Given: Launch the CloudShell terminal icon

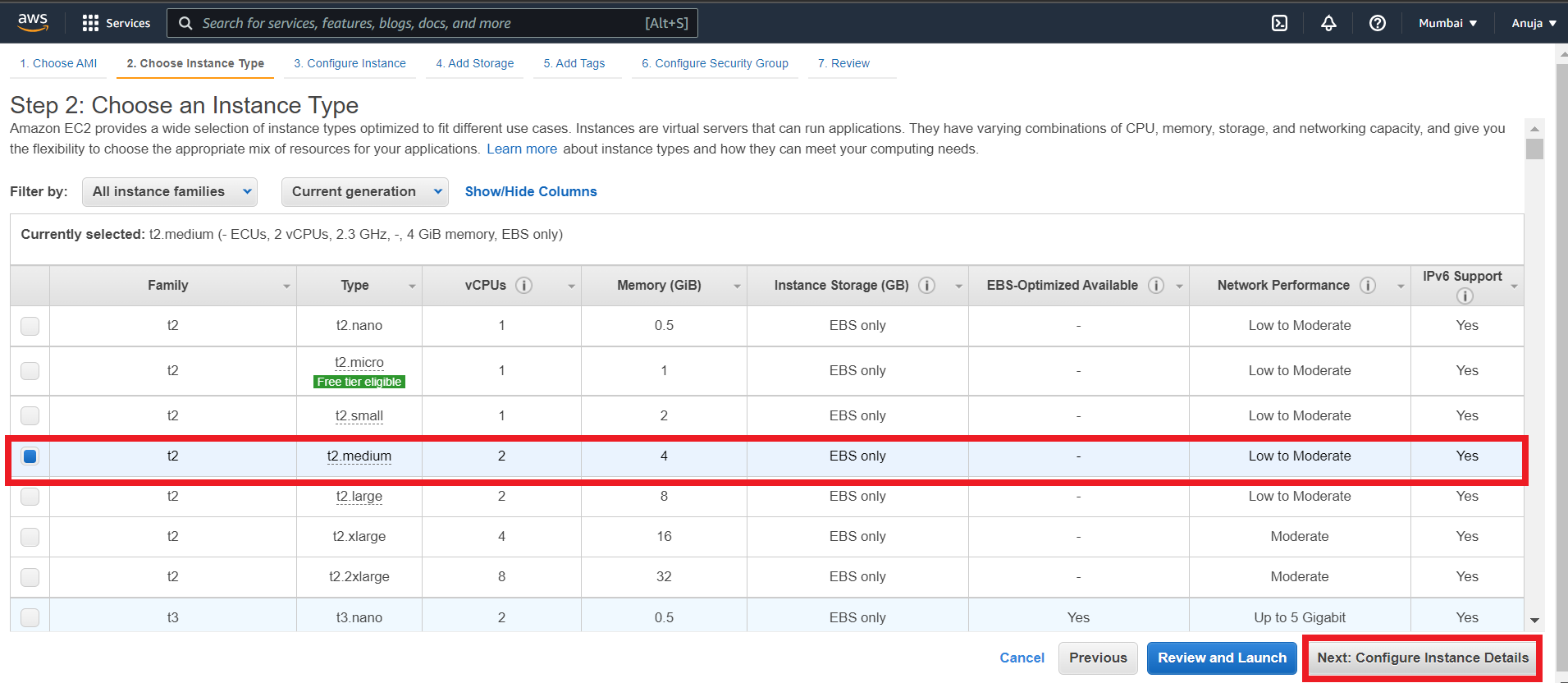Looking at the screenshot, I should (1279, 23).
